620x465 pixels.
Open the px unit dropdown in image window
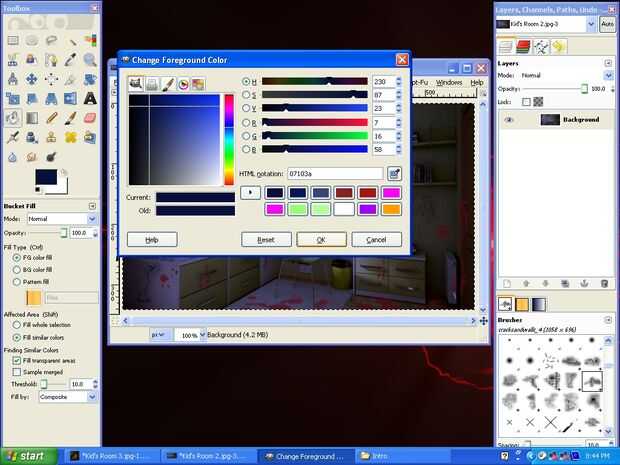(x=160, y=335)
